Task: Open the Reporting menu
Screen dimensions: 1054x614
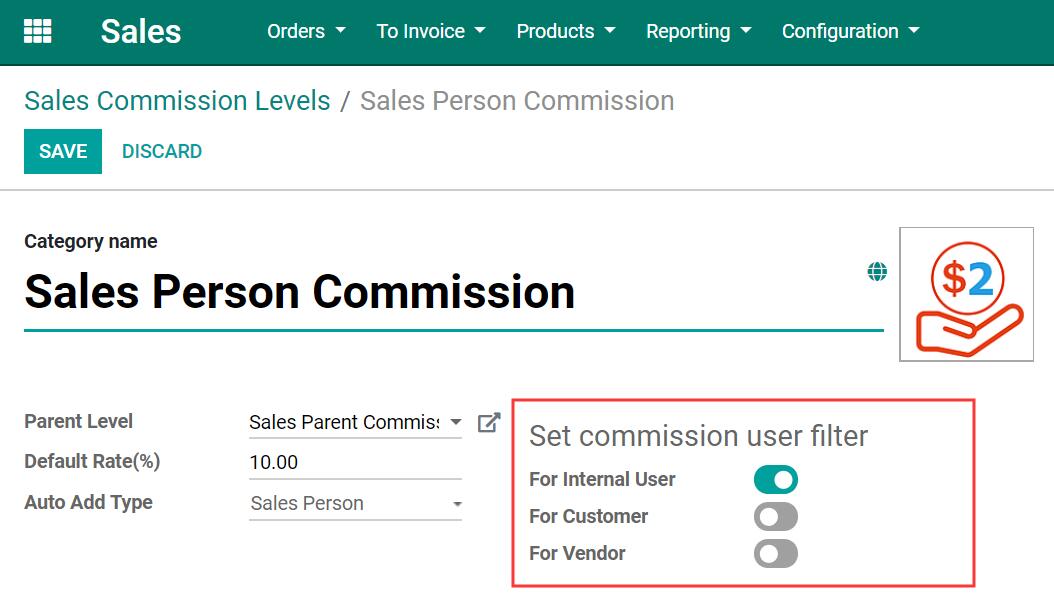Action: [698, 31]
